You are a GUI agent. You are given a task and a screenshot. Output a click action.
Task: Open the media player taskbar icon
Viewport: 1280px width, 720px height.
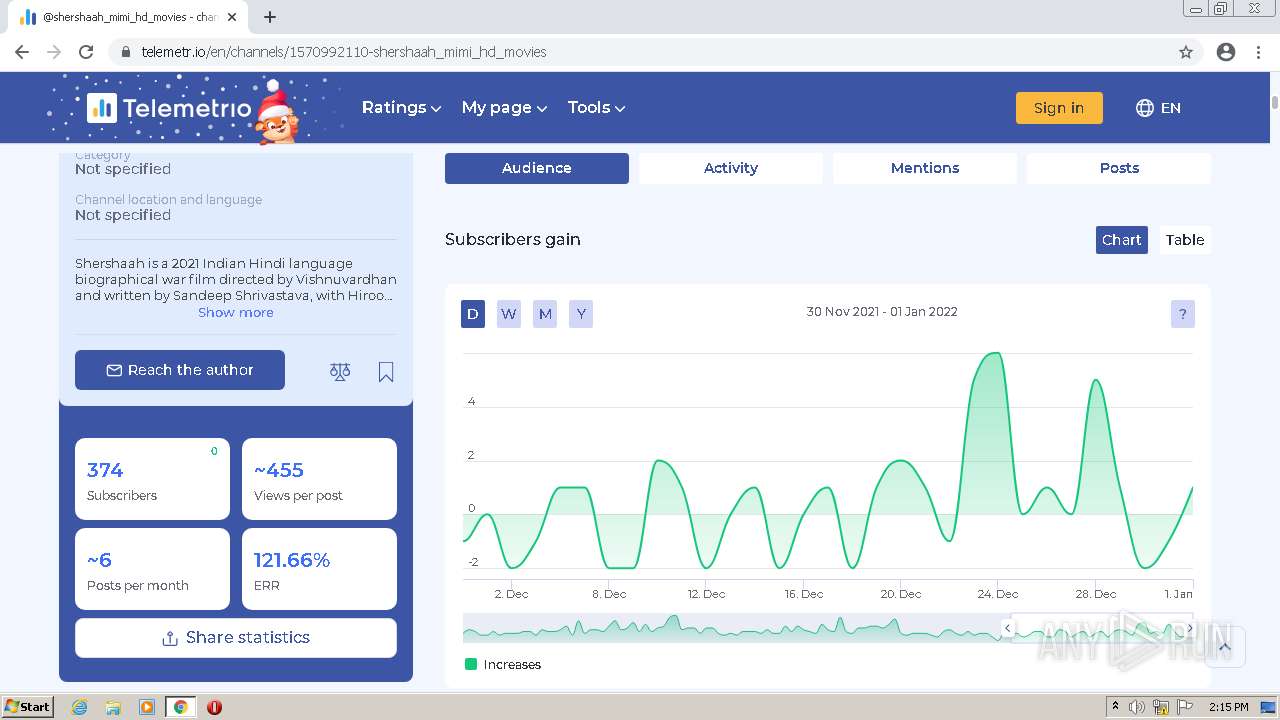click(147, 707)
